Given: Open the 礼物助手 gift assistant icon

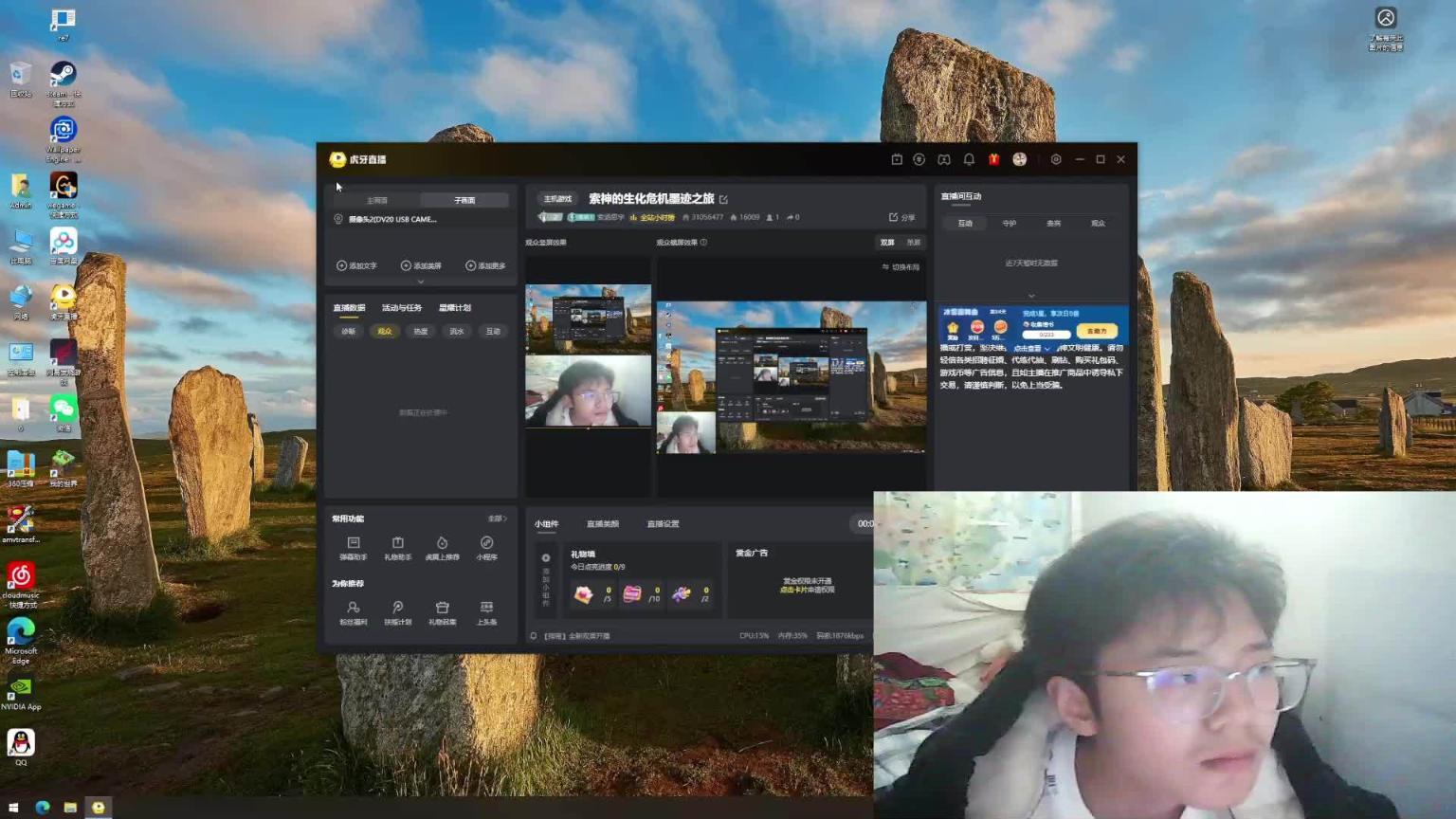Looking at the screenshot, I should [x=397, y=547].
